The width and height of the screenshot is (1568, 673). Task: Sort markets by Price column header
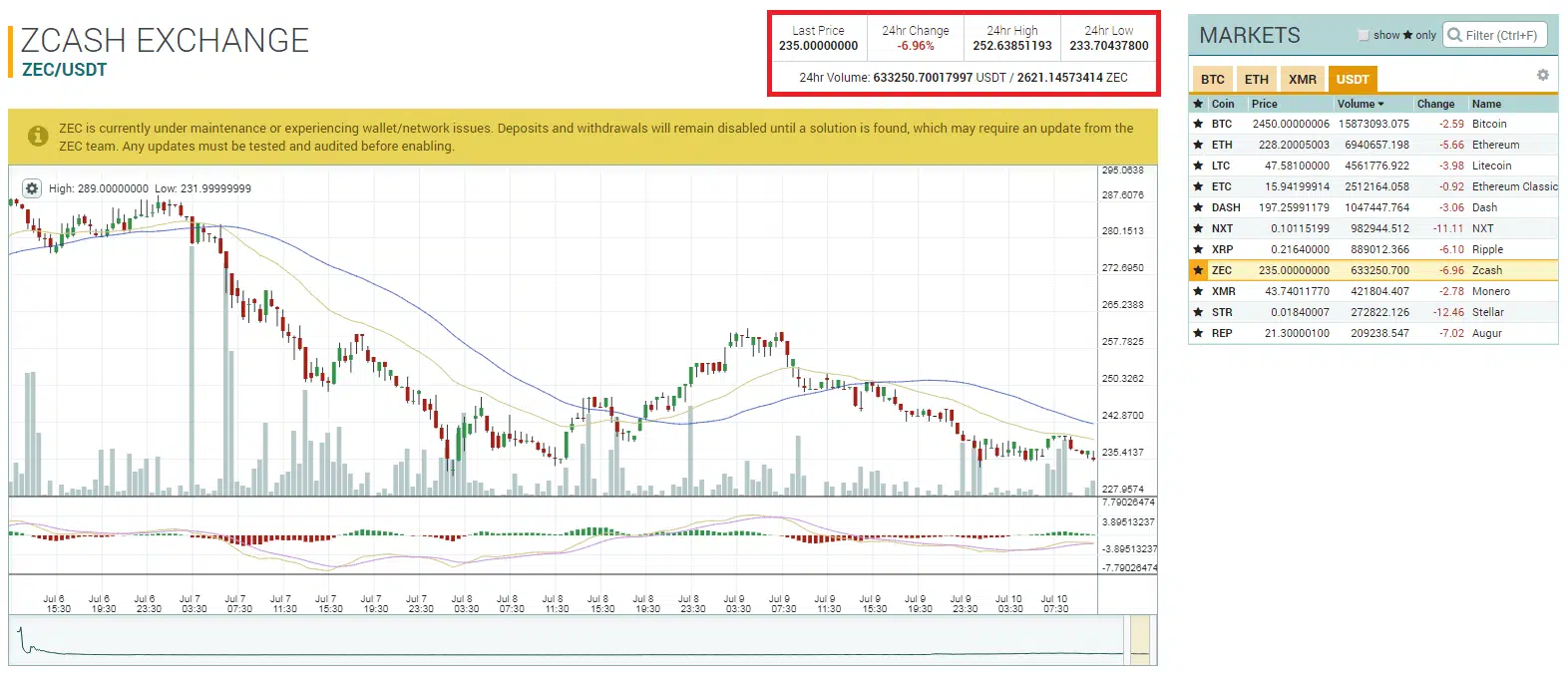coord(1264,104)
